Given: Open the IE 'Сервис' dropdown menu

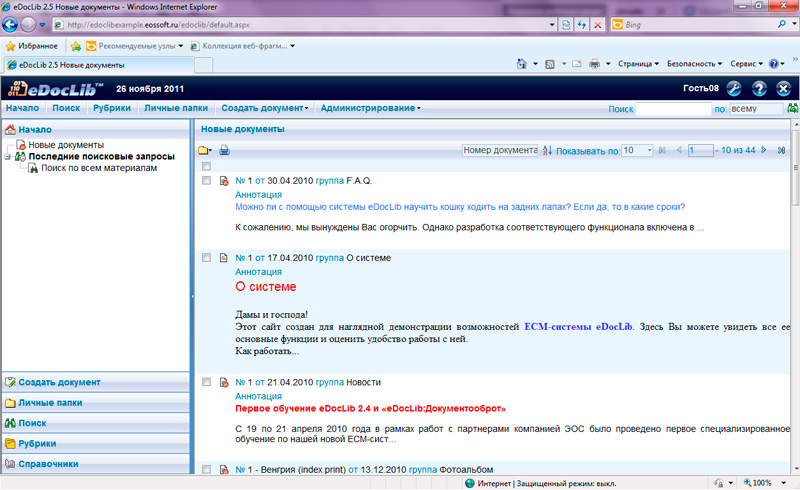Looking at the screenshot, I should click(x=746, y=64).
